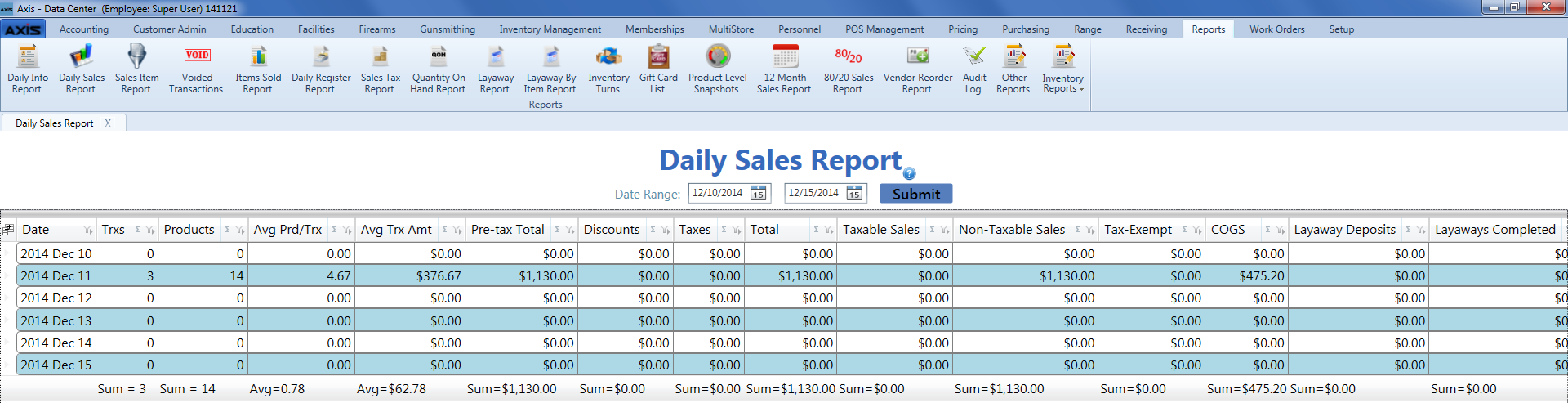Select the Reports ribbon tab
The height and width of the screenshot is (403, 1568).
coord(1209,29)
